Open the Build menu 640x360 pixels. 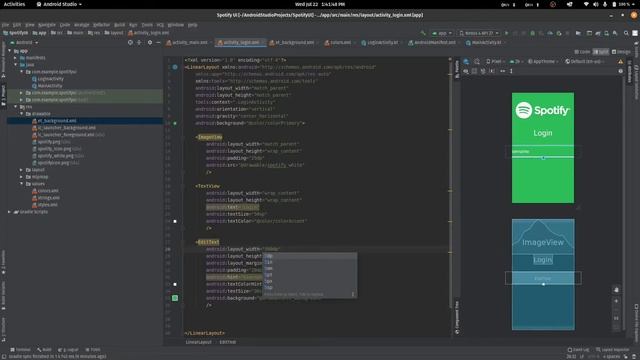pos(120,25)
